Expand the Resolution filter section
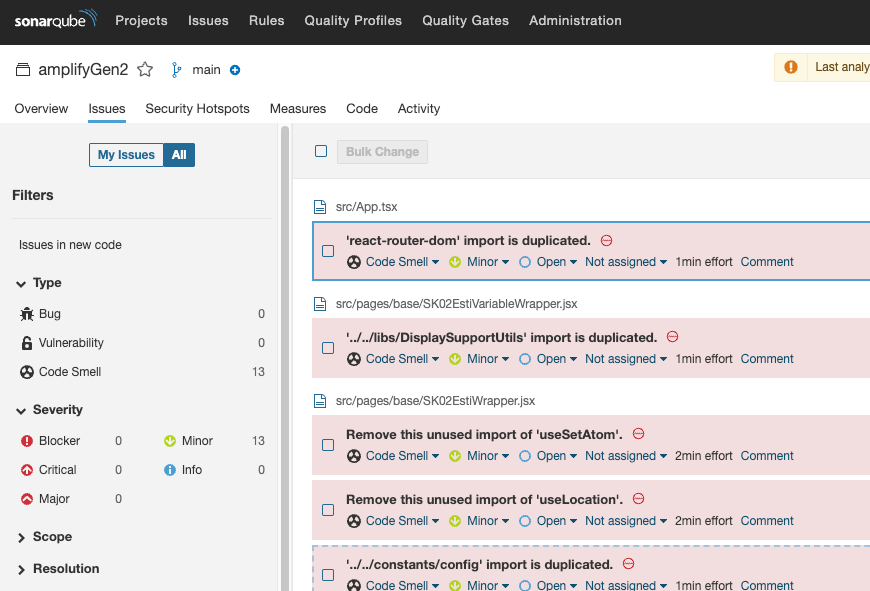870x591 pixels. [58, 569]
